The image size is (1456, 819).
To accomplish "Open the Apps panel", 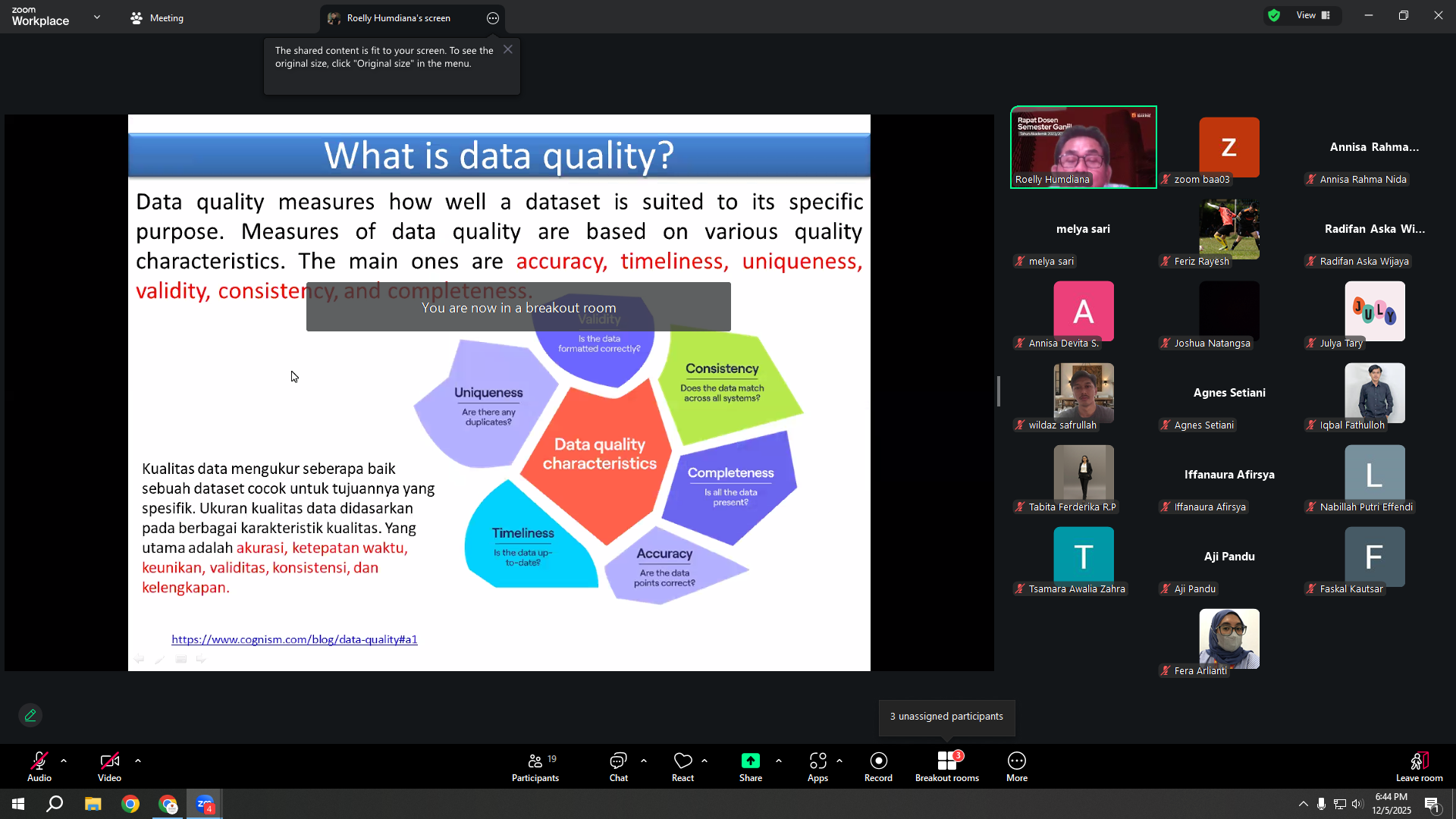I will tap(817, 767).
